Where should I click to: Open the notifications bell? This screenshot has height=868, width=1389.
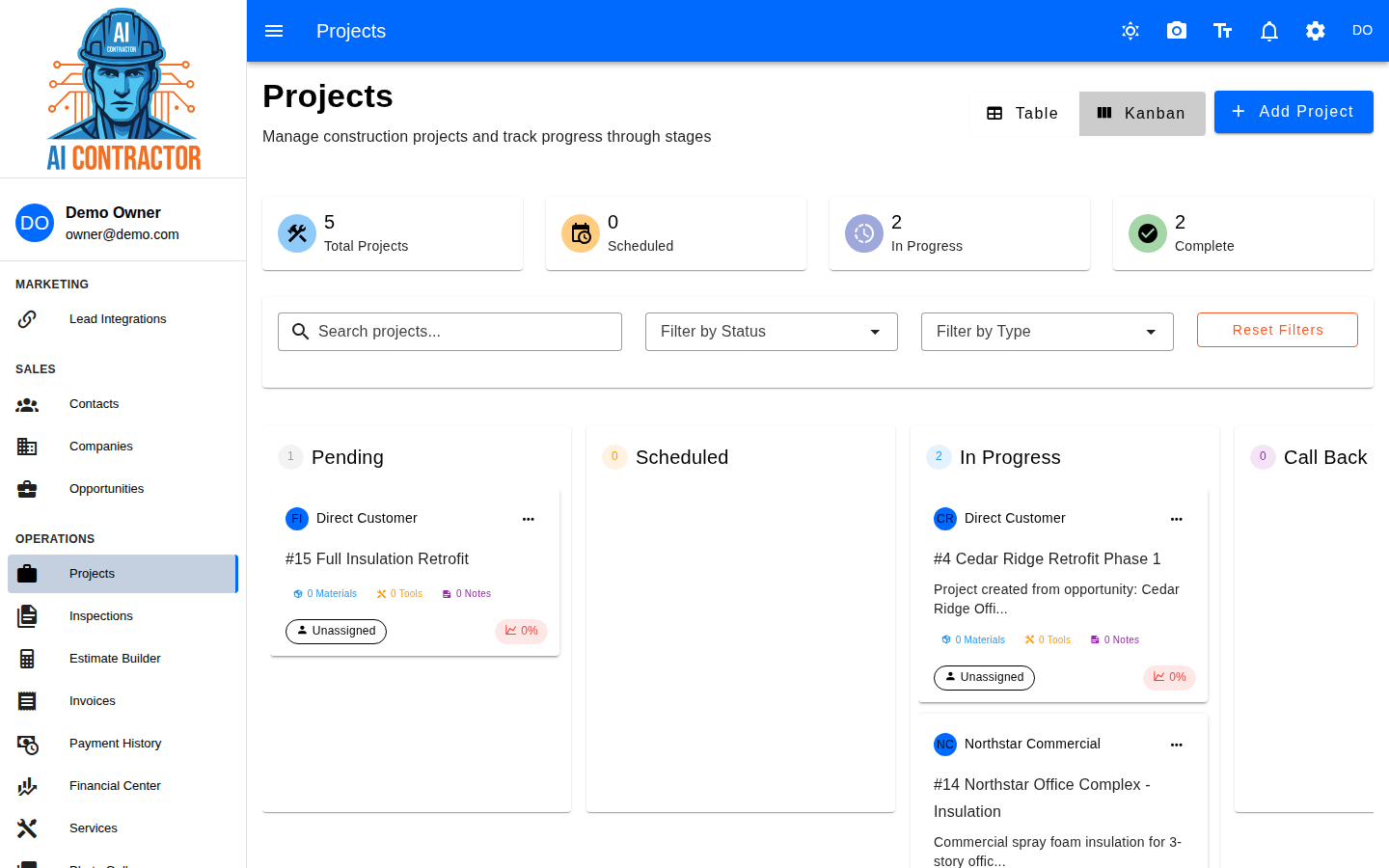[1269, 31]
